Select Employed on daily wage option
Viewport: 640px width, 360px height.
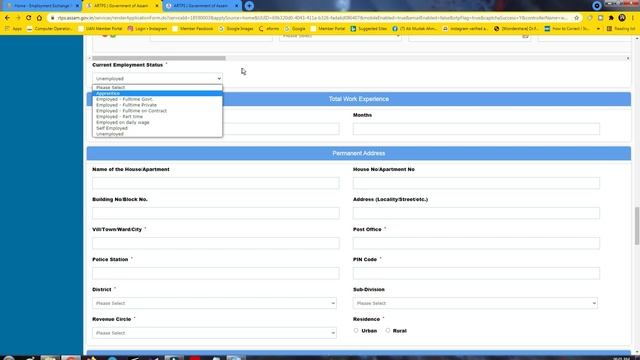click(x=157, y=122)
